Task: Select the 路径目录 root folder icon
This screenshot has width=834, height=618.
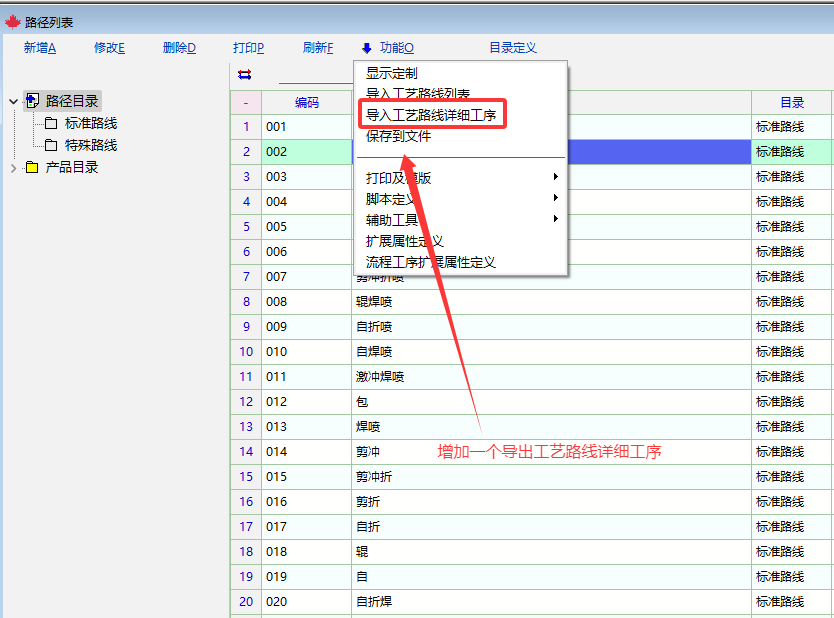Action: tap(32, 101)
